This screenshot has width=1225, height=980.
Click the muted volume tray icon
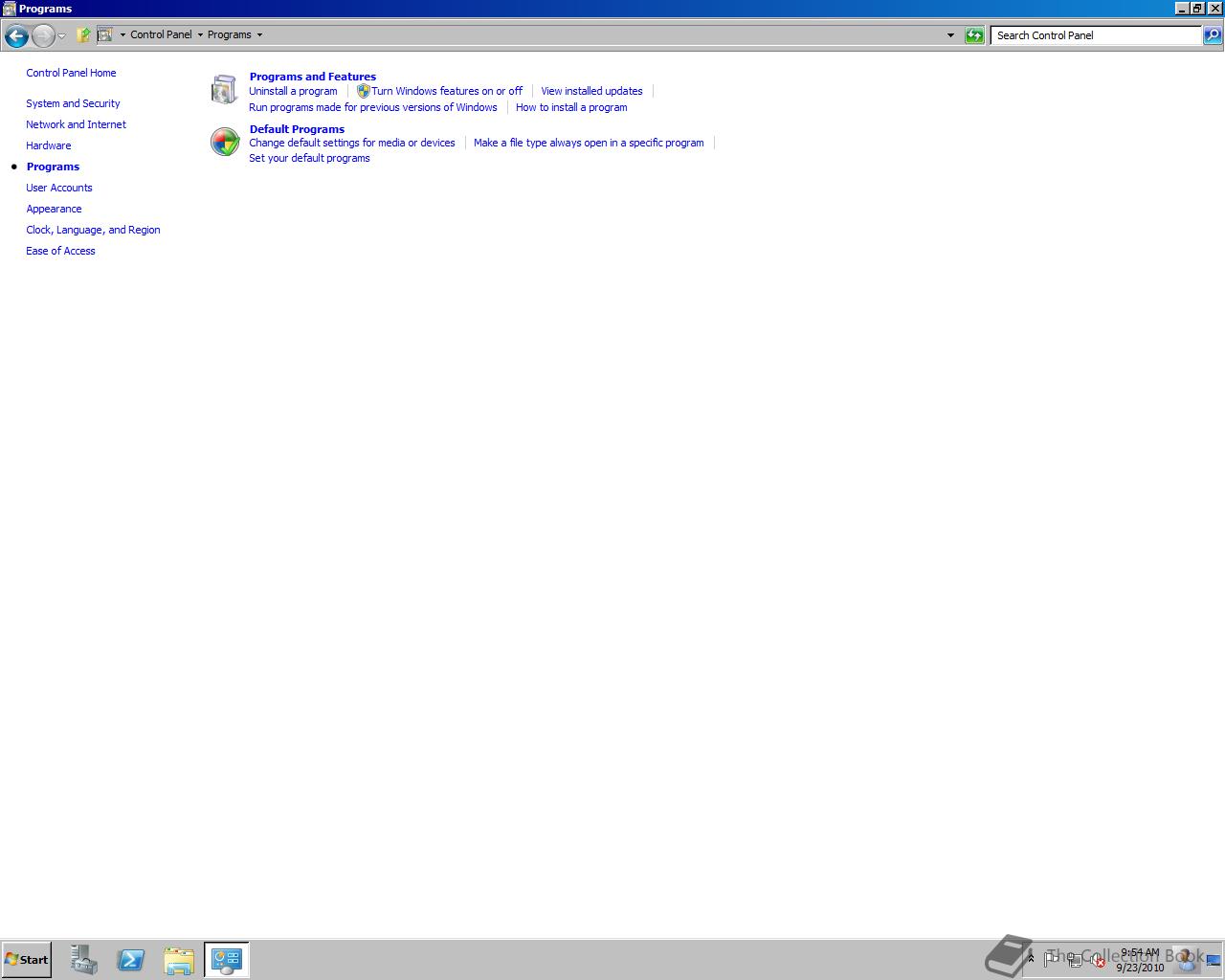(1099, 961)
